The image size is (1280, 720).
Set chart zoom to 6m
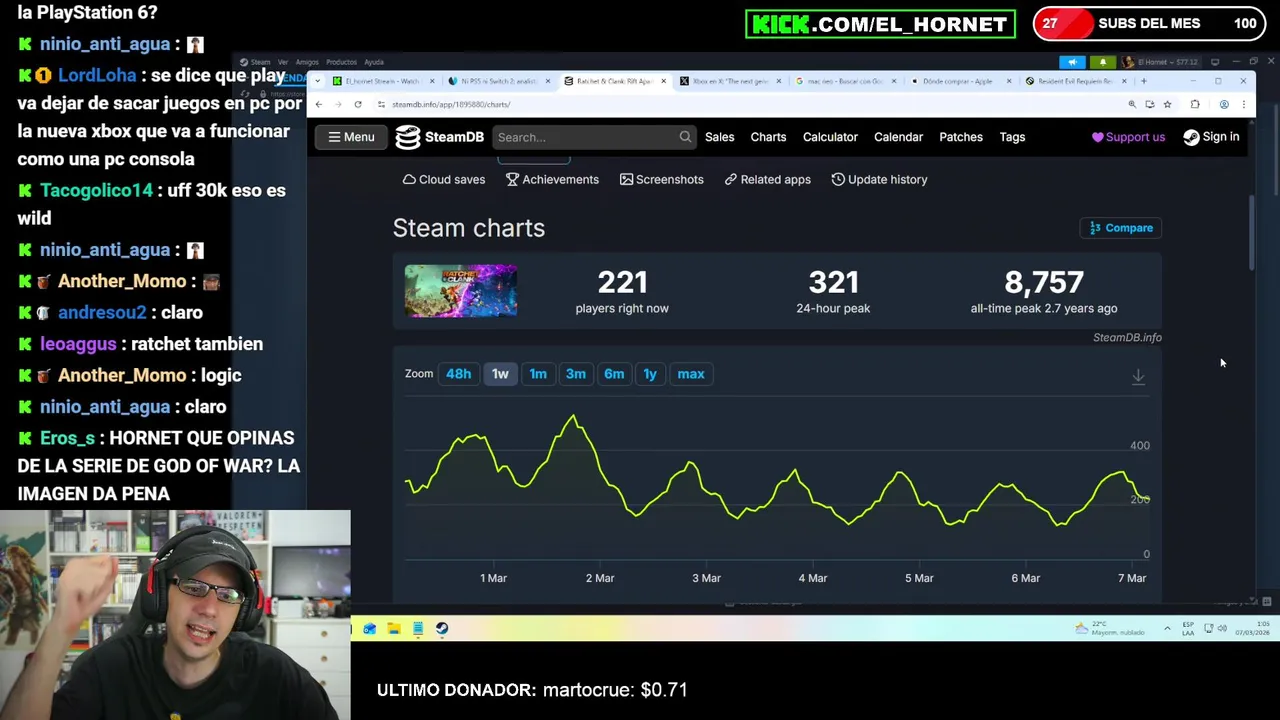(x=614, y=374)
